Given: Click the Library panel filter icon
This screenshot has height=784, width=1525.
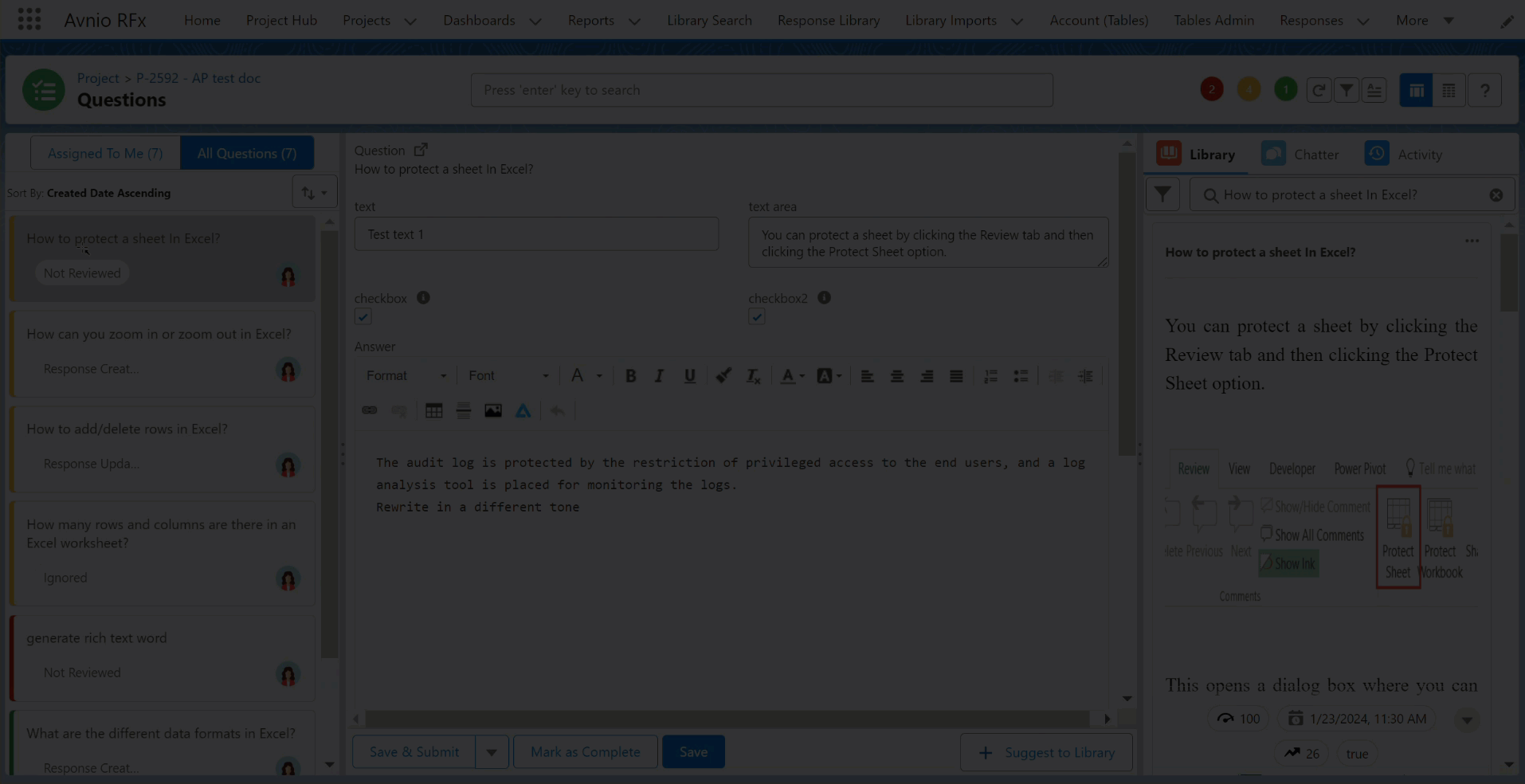Looking at the screenshot, I should tap(1162, 194).
